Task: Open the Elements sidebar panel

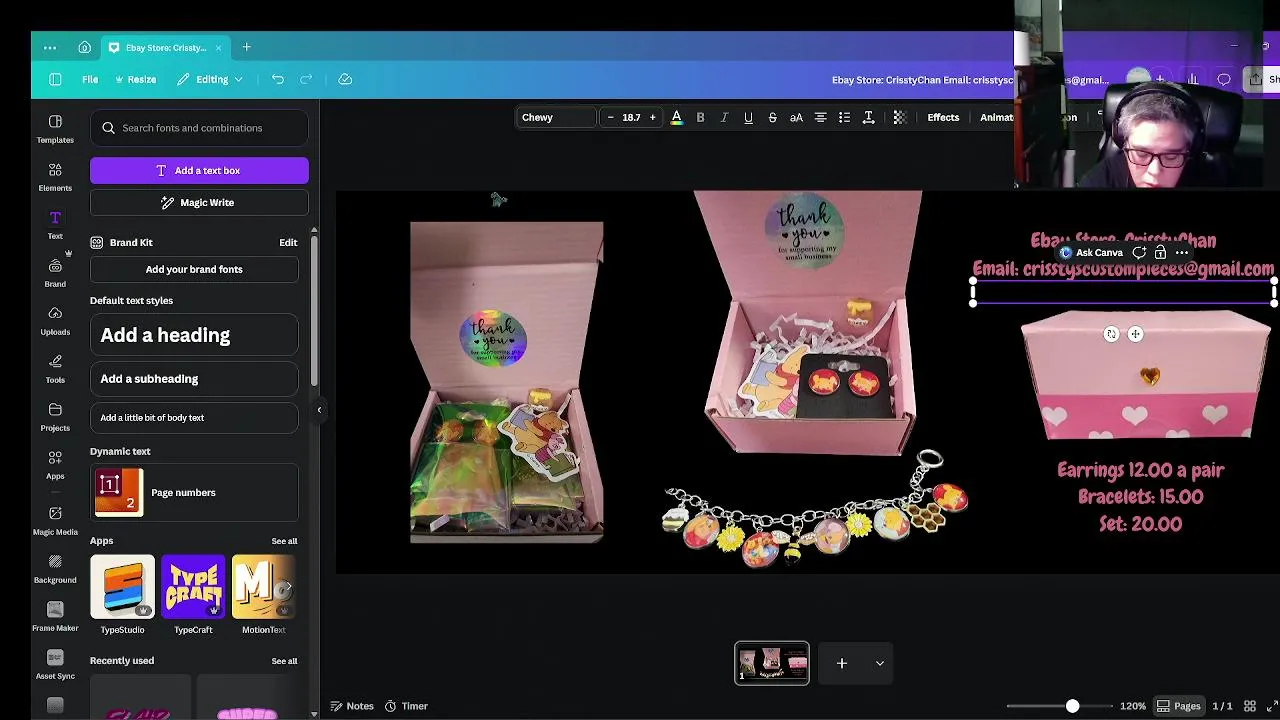Action: coord(55,177)
